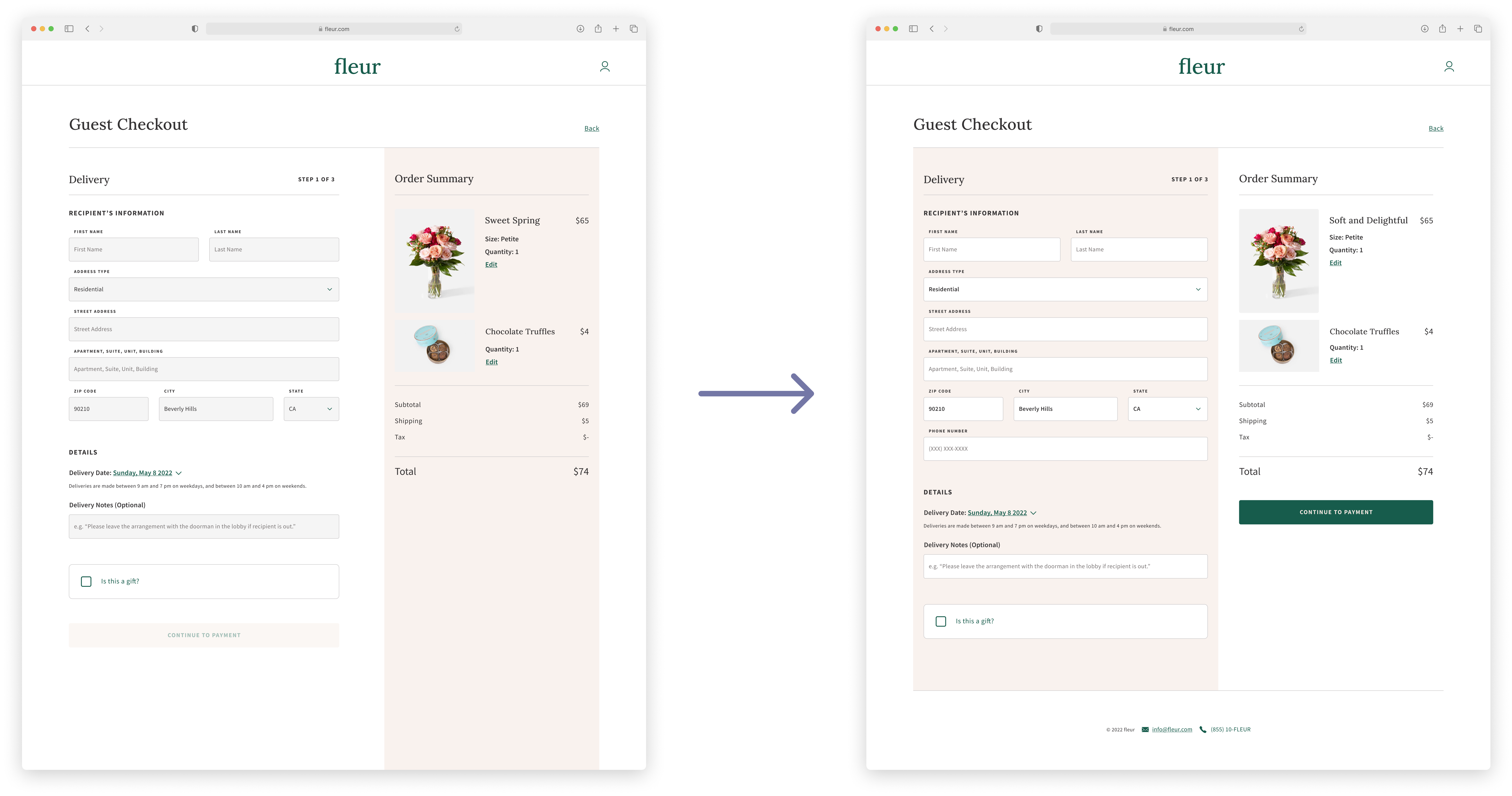Click Sunday, May 8 2022 date in left window
The width and height of the screenshot is (1512, 796).
click(143, 473)
